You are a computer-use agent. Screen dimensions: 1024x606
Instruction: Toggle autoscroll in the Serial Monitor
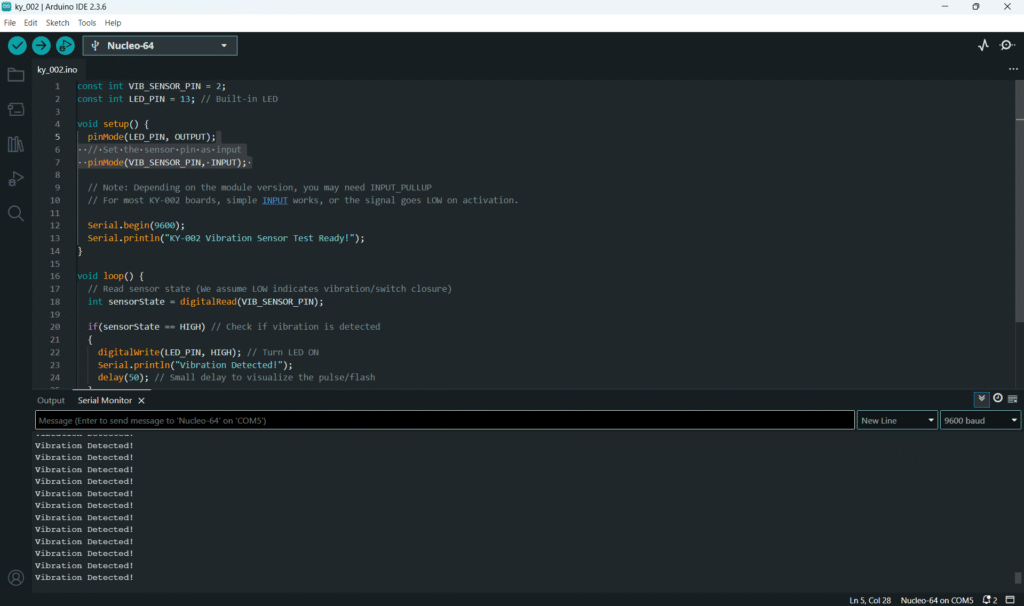(982, 399)
